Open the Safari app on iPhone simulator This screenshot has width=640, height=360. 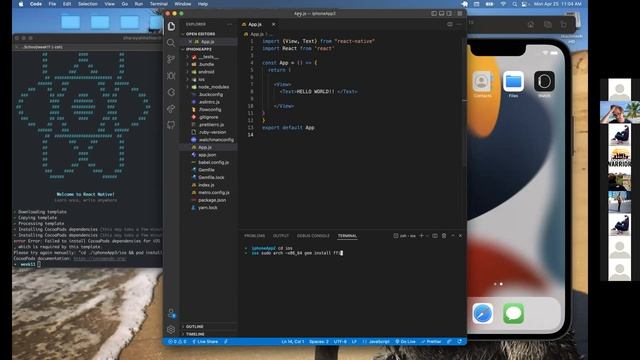point(482,313)
